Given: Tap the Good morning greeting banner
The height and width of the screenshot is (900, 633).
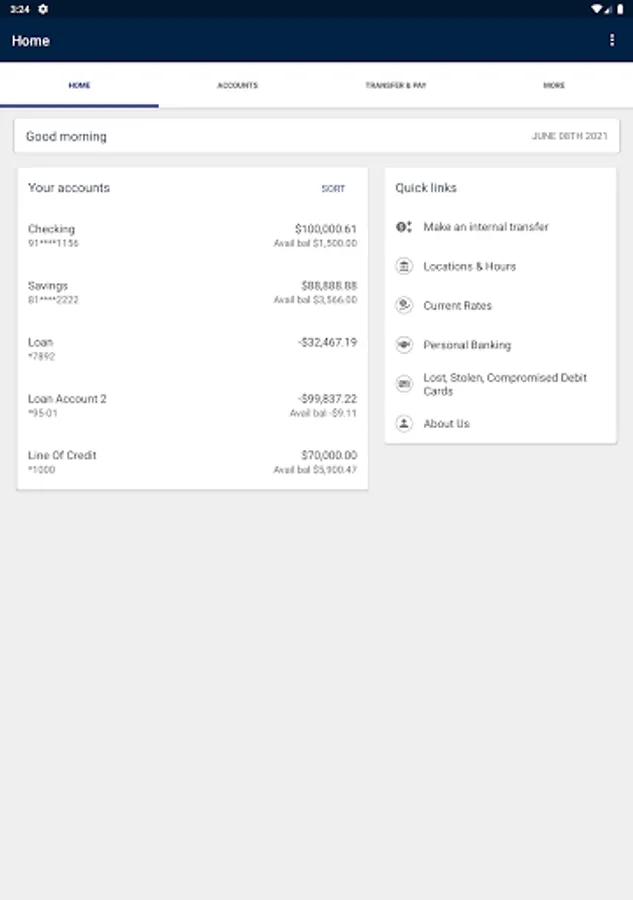Looking at the screenshot, I should [316, 136].
